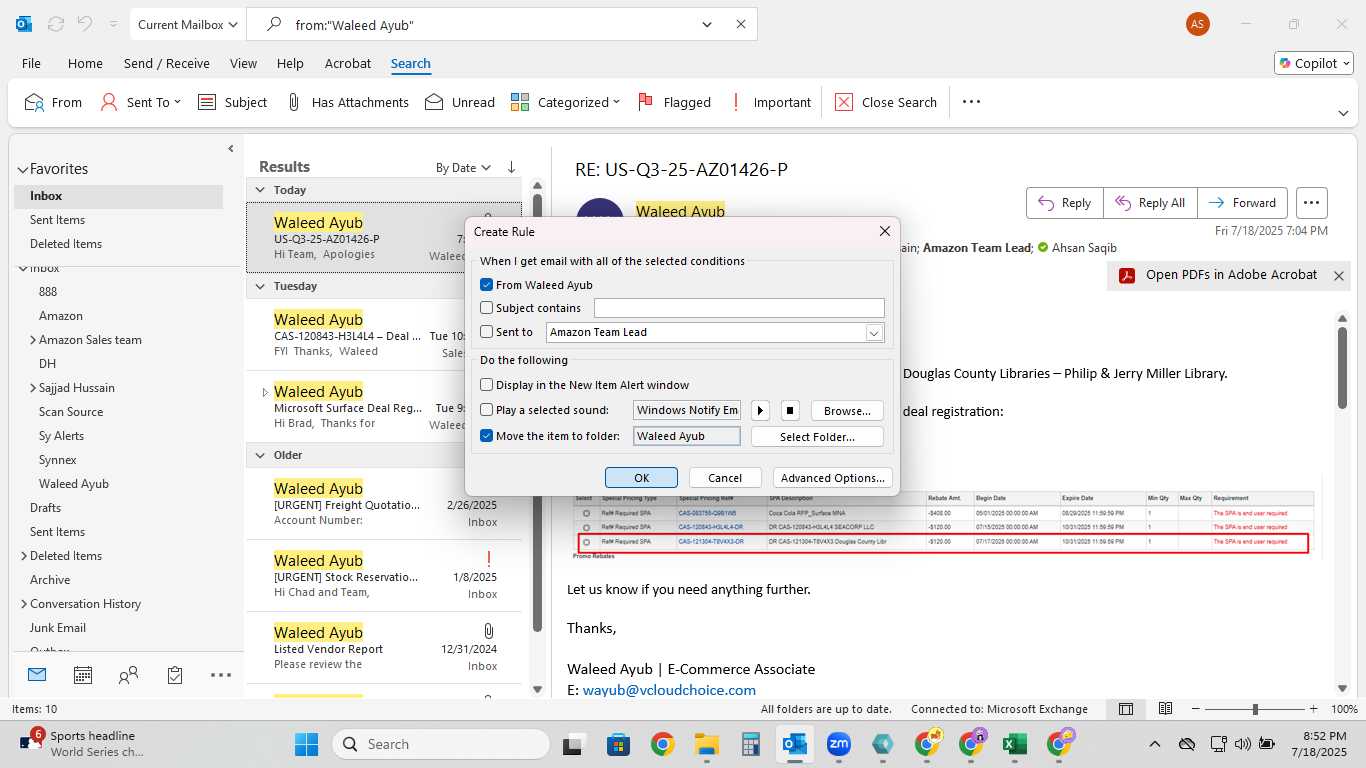
Task: Open Advanced Options... in Create Rule
Action: (x=832, y=478)
